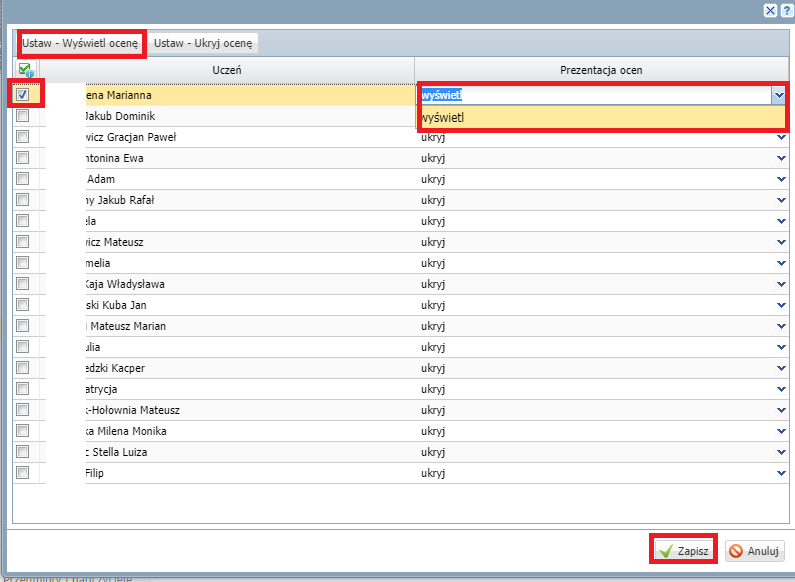The image size is (795, 582).
Task: Click the ukryj value for atrycja
Action: (433, 389)
